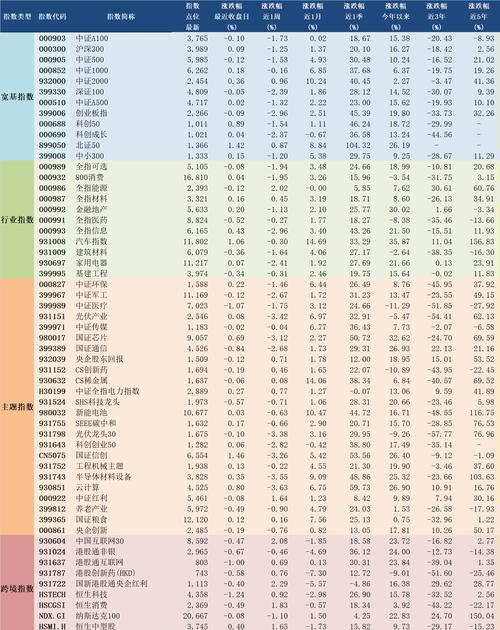Select the 中证红利 index name
500x630 pixels.
click(x=92, y=498)
